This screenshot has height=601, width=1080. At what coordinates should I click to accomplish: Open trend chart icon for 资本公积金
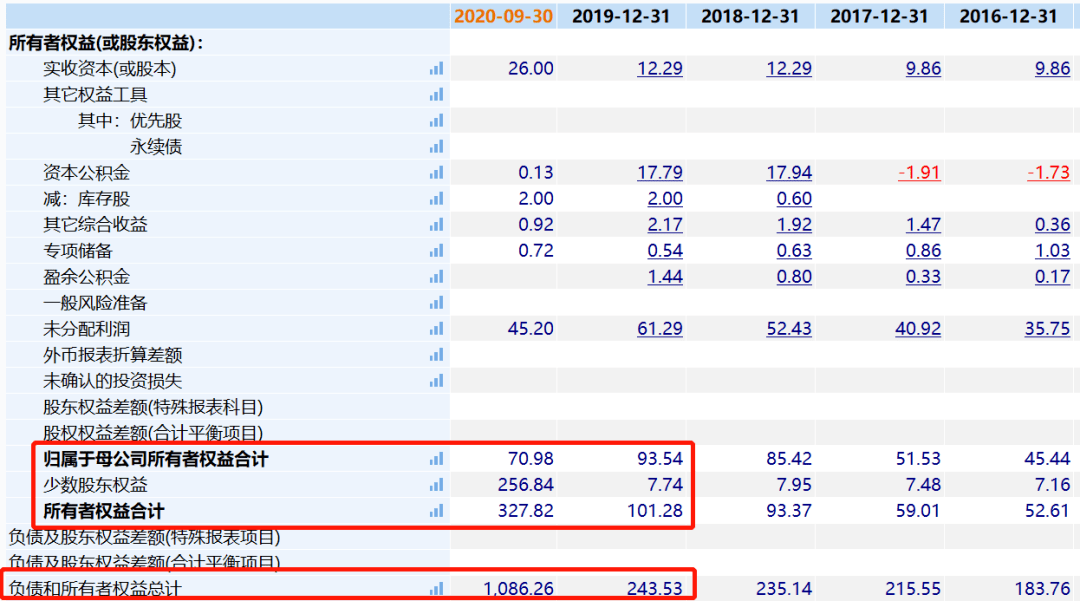pos(436,173)
